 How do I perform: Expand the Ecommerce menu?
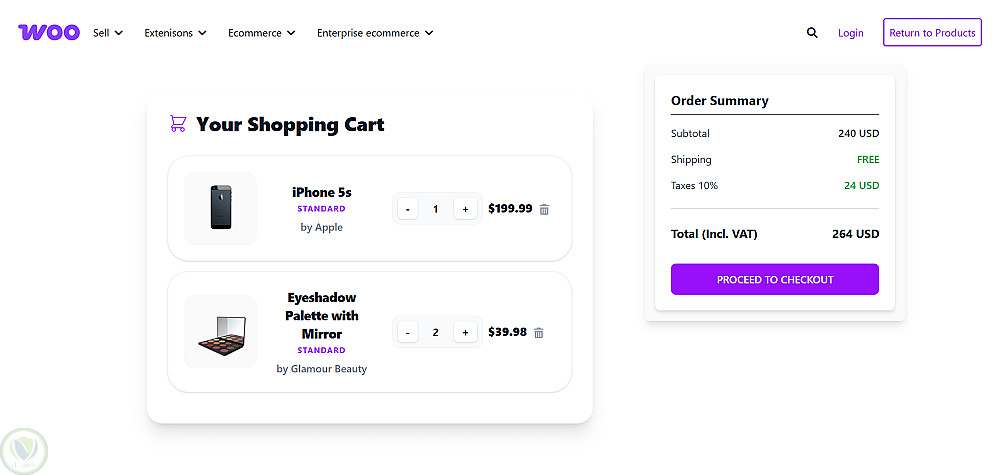[261, 33]
